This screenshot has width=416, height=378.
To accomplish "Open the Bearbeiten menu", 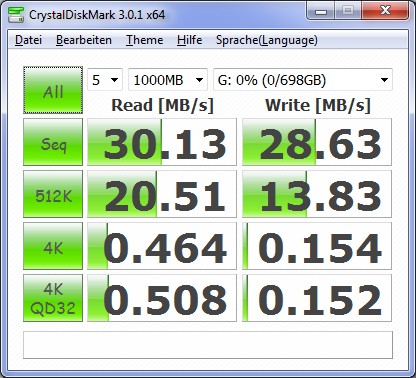I will click(x=84, y=40).
